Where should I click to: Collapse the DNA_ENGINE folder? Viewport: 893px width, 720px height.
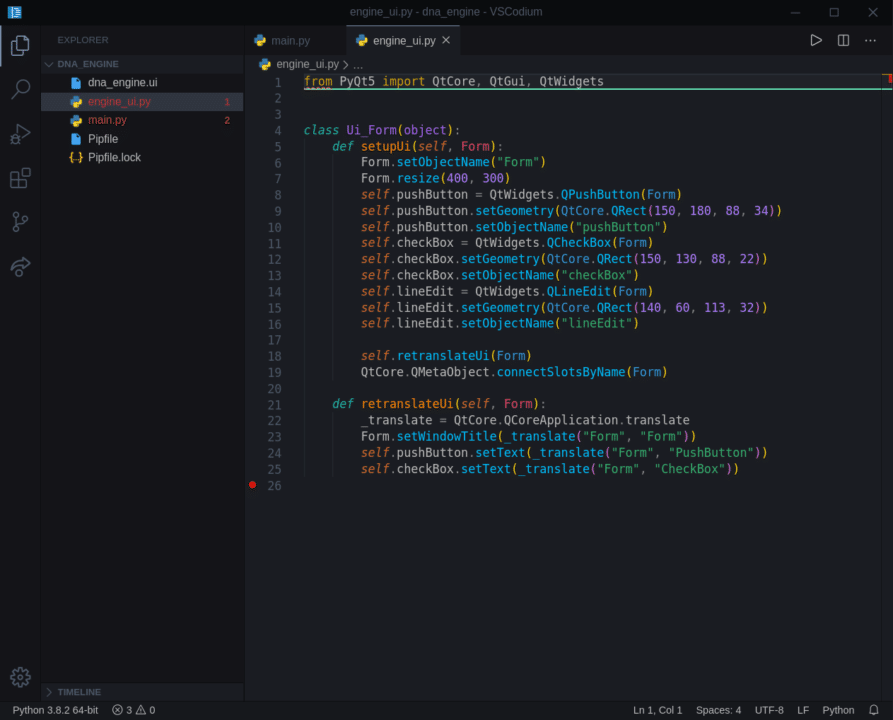click(x=48, y=63)
